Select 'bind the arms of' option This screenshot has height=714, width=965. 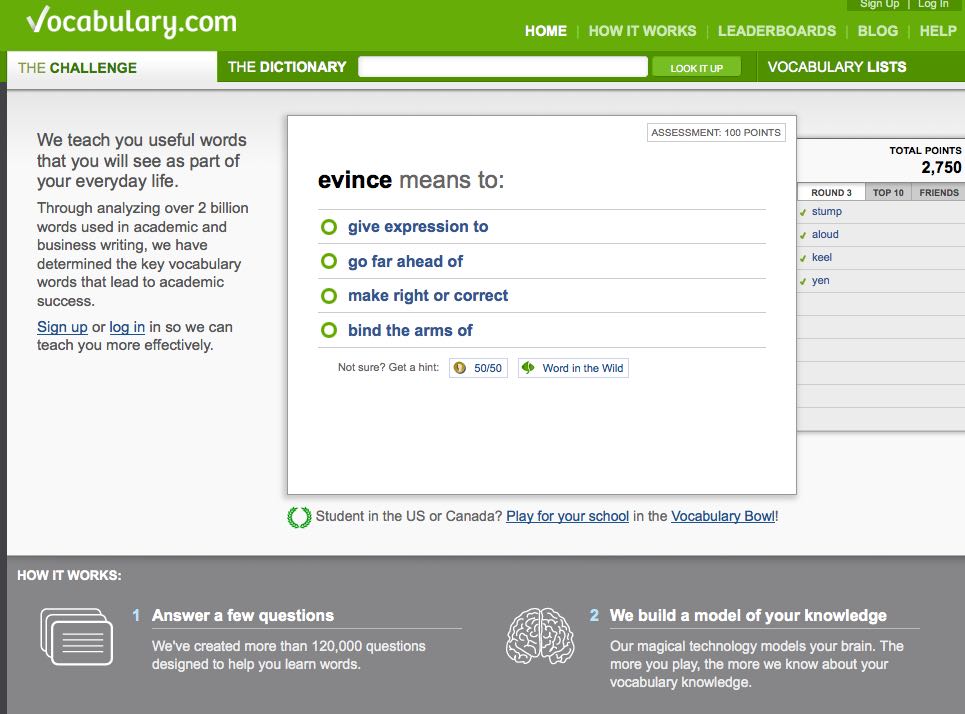tap(410, 331)
